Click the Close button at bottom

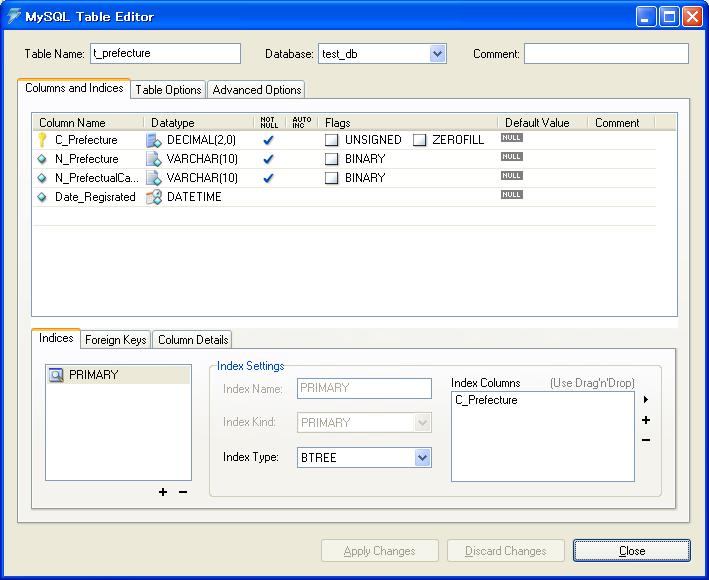[632, 551]
